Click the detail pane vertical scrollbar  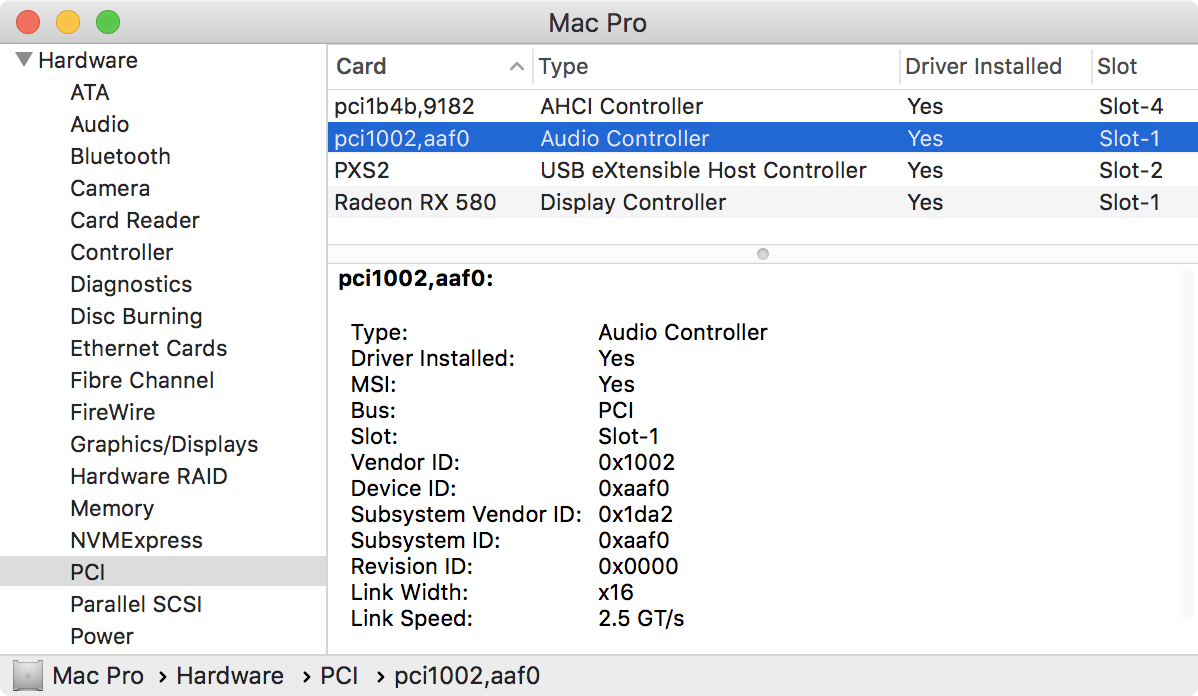1187,443
